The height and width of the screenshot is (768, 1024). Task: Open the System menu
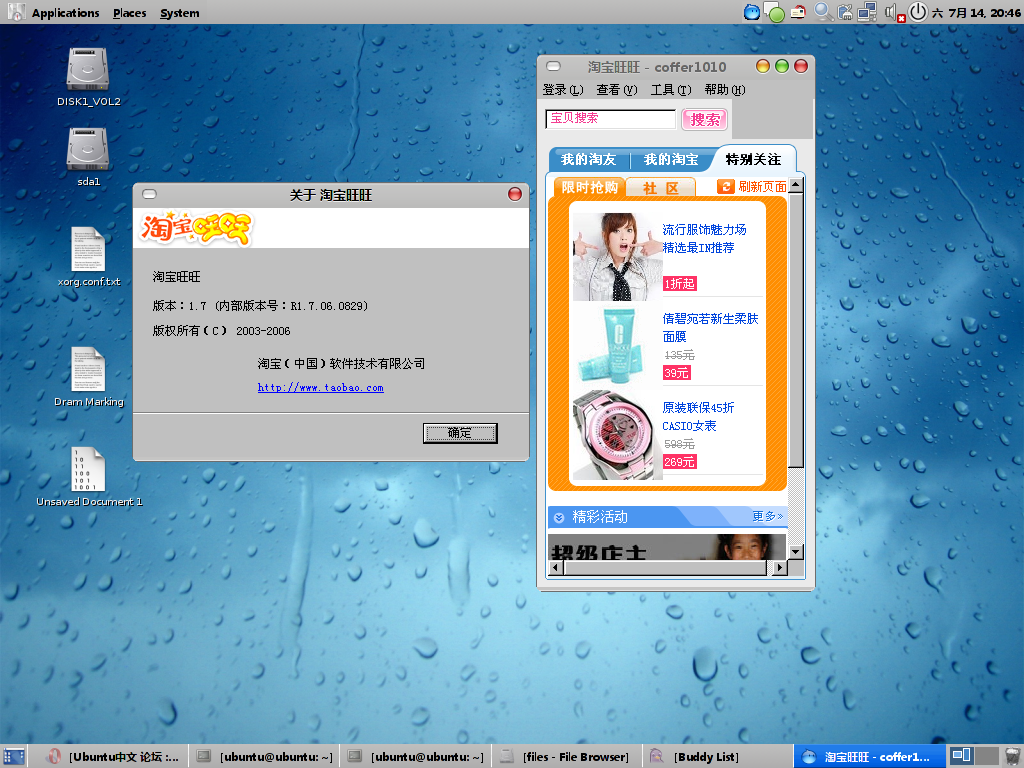180,12
